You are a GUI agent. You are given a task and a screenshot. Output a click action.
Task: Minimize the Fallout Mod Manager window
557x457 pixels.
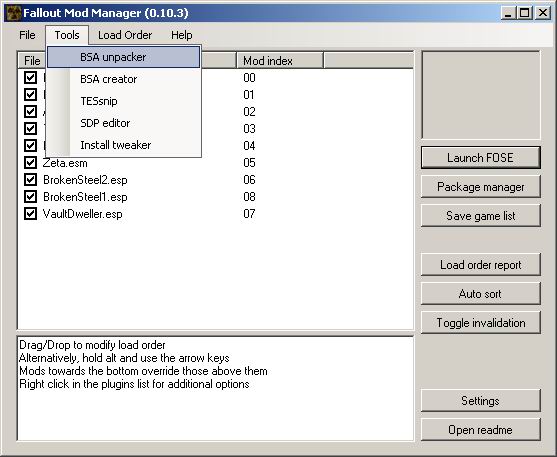[508, 13]
